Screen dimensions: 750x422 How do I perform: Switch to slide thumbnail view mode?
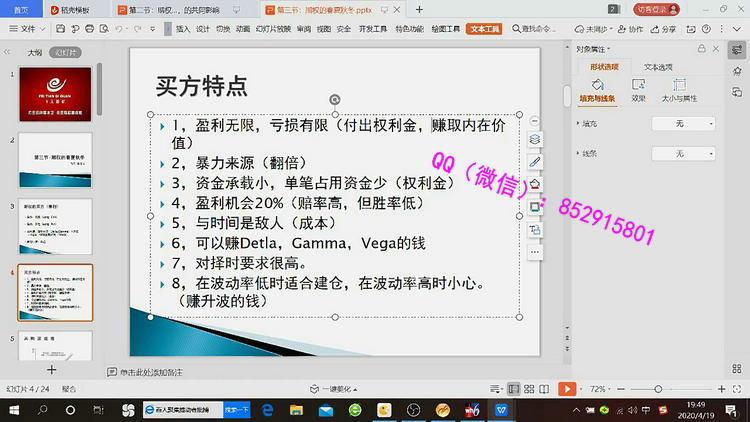(66, 51)
